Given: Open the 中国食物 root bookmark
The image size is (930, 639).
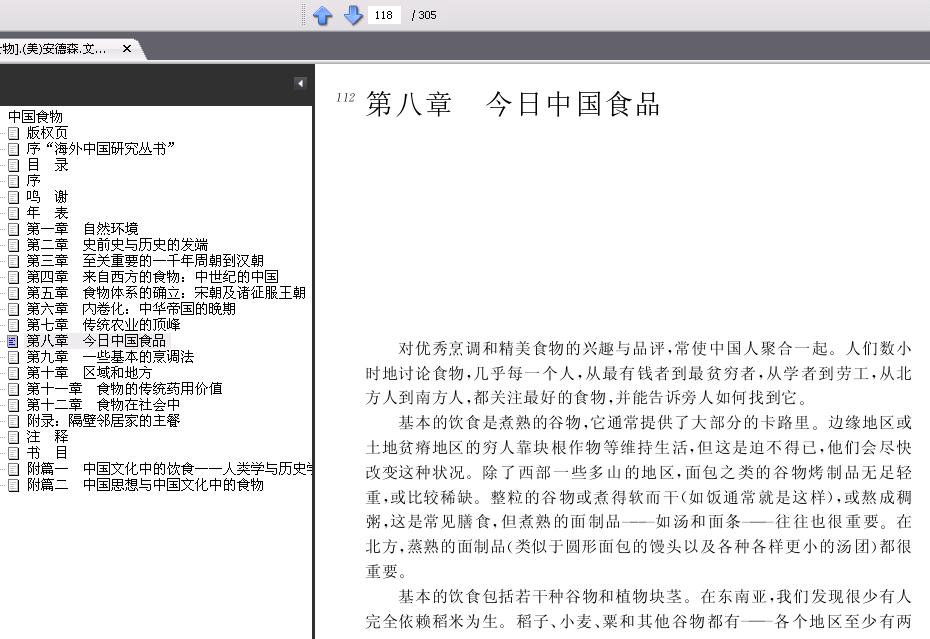Looking at the screenshot, I should click(x=35, y=116).
